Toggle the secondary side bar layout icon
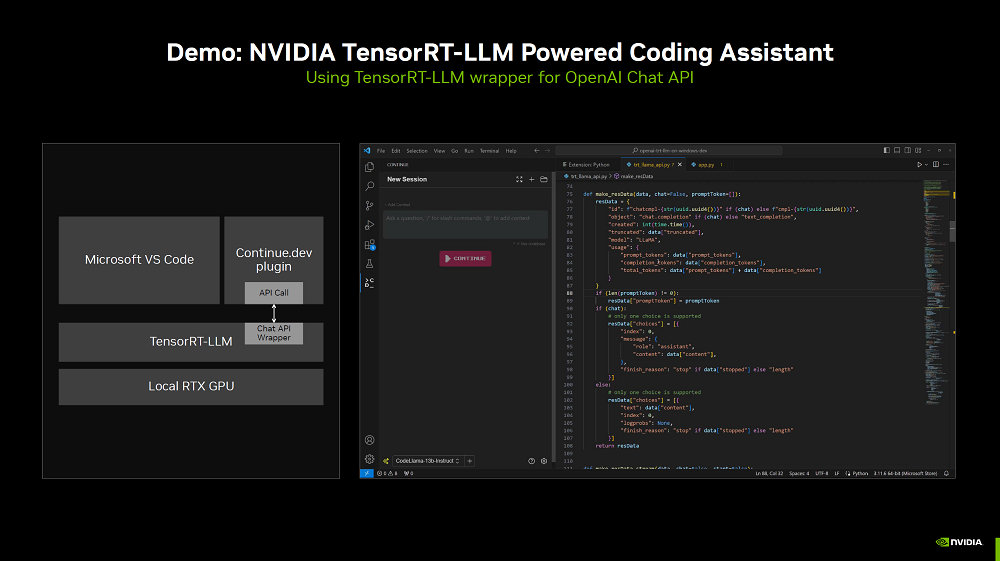This screenshot has width=1000, height=561. click(x=908, y=150)
